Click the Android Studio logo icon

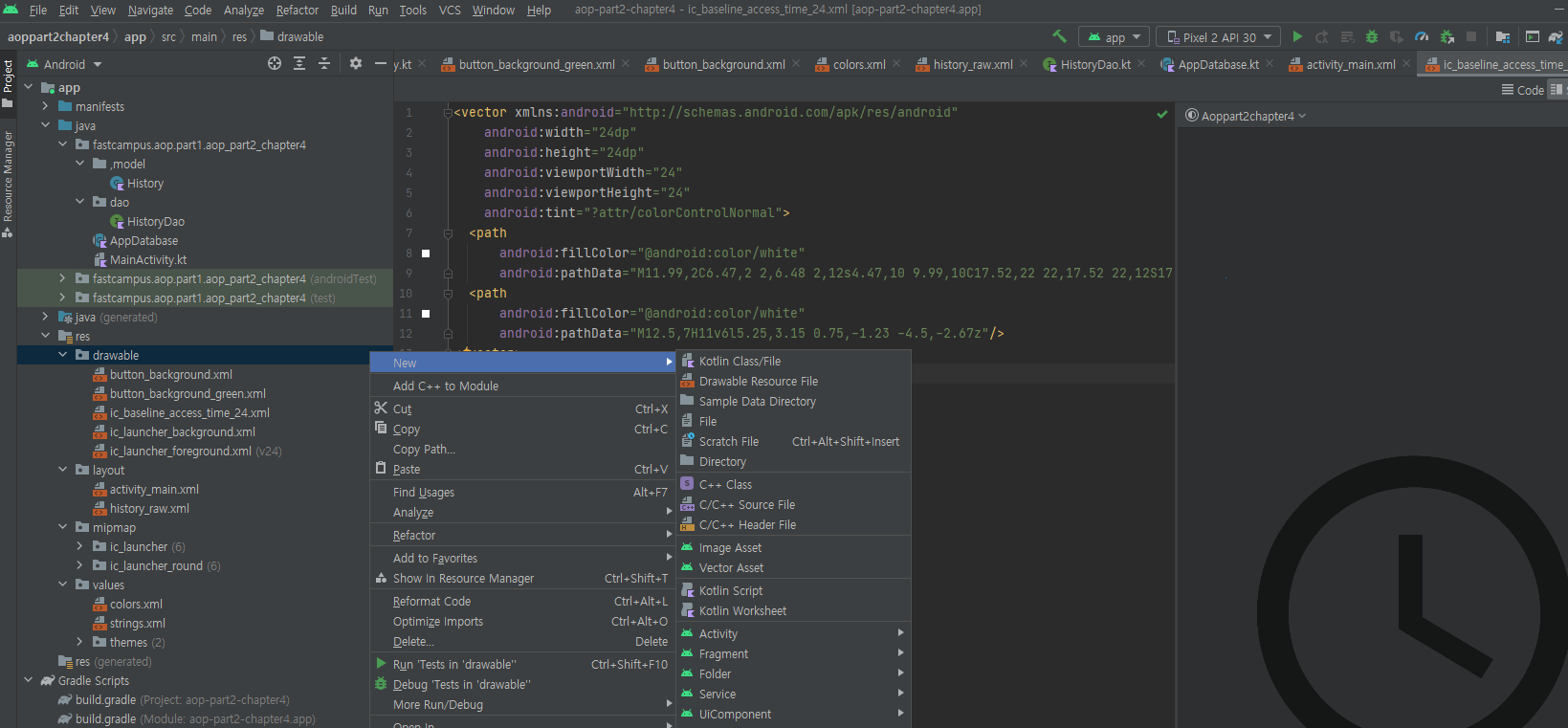pyautogui.click(x=11, y=10)
